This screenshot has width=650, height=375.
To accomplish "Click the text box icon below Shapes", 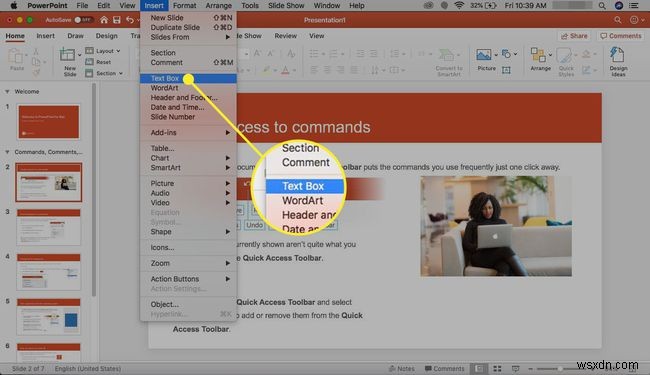I will tap(506, 70).
